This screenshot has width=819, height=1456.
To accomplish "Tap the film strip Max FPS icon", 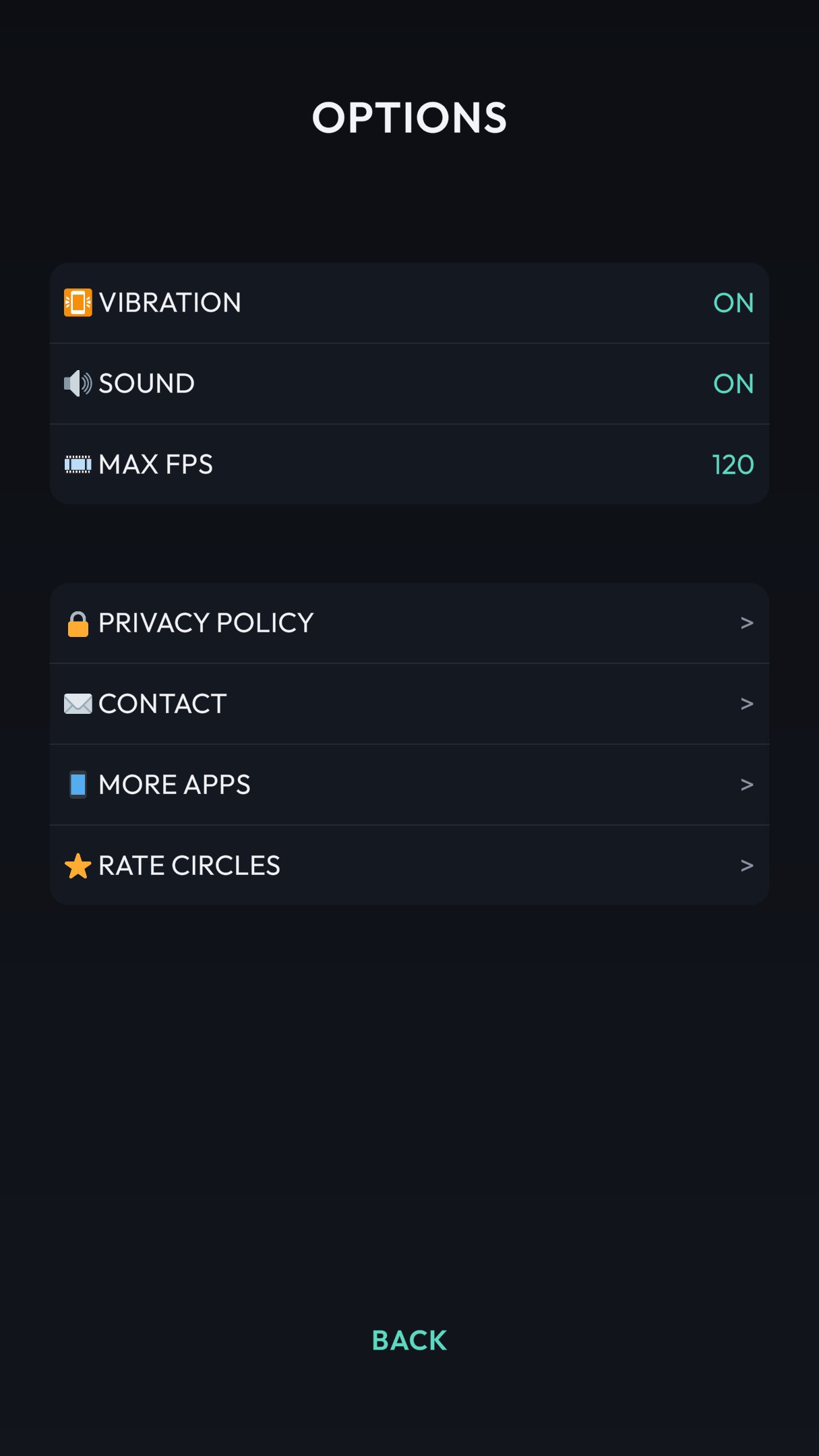I will (78, 464).
